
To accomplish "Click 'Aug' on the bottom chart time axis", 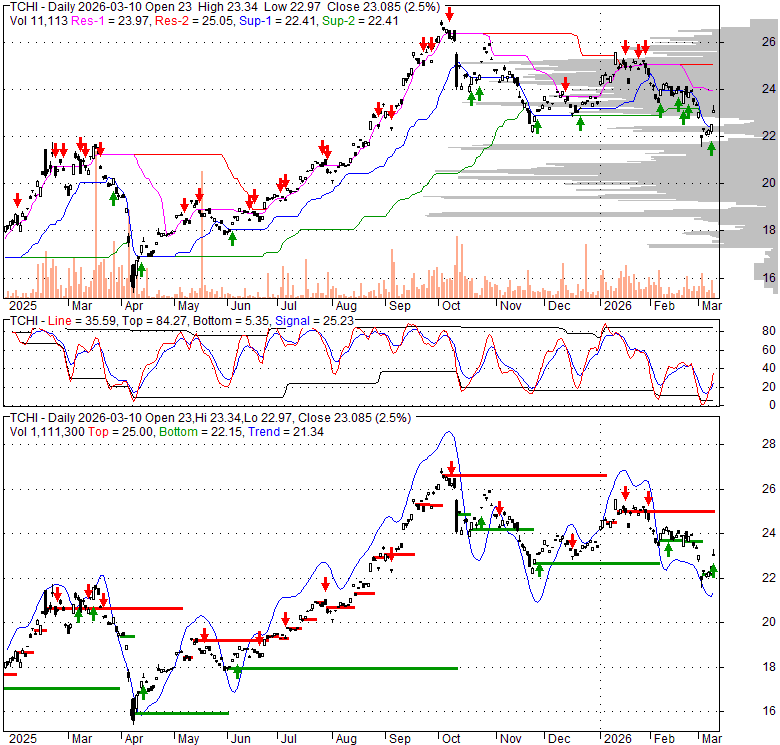I will click(x=346, y=738).
